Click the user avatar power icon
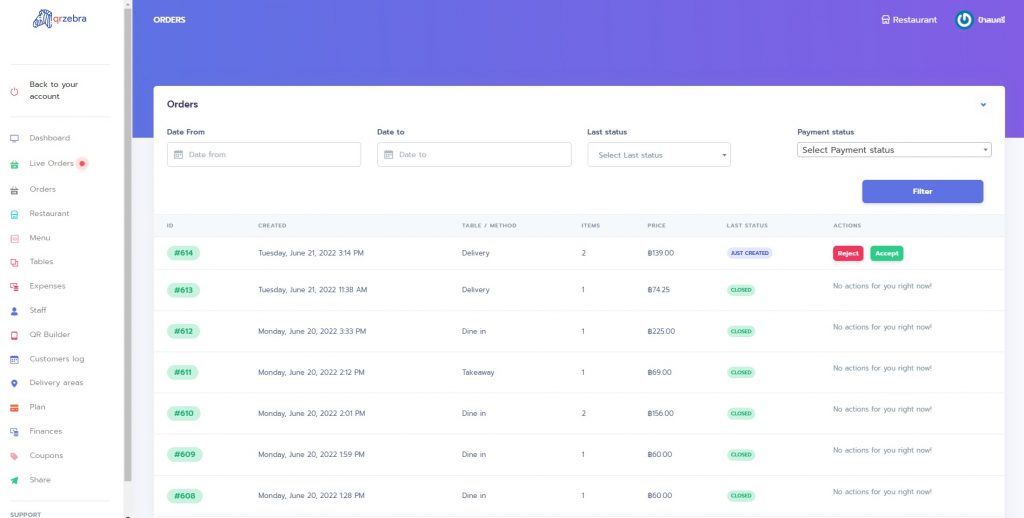This screenshot has height=518, width=1024. (964, 20)
